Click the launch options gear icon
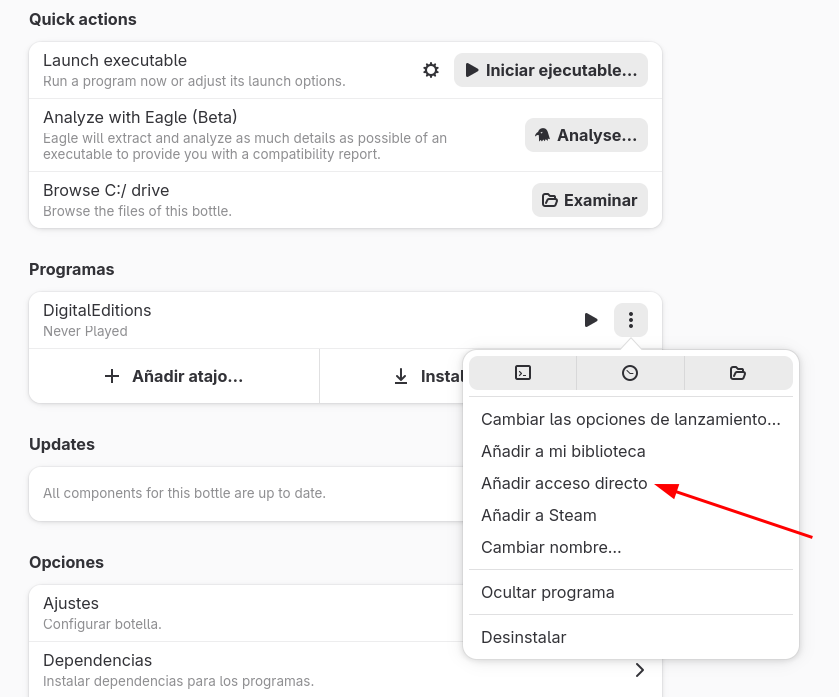 (x=431, y=70)
